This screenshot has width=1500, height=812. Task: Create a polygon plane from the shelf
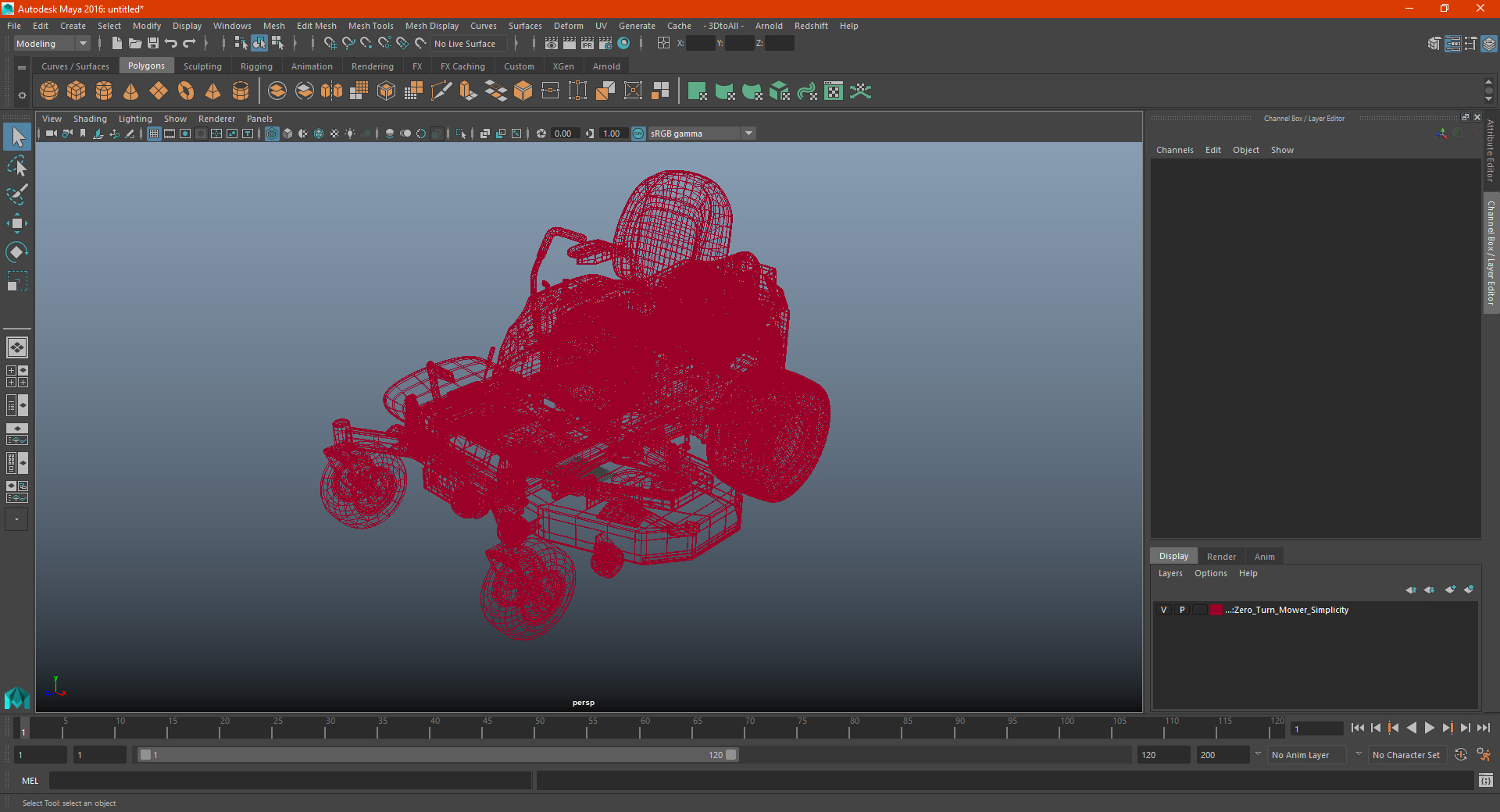point(159,91)
